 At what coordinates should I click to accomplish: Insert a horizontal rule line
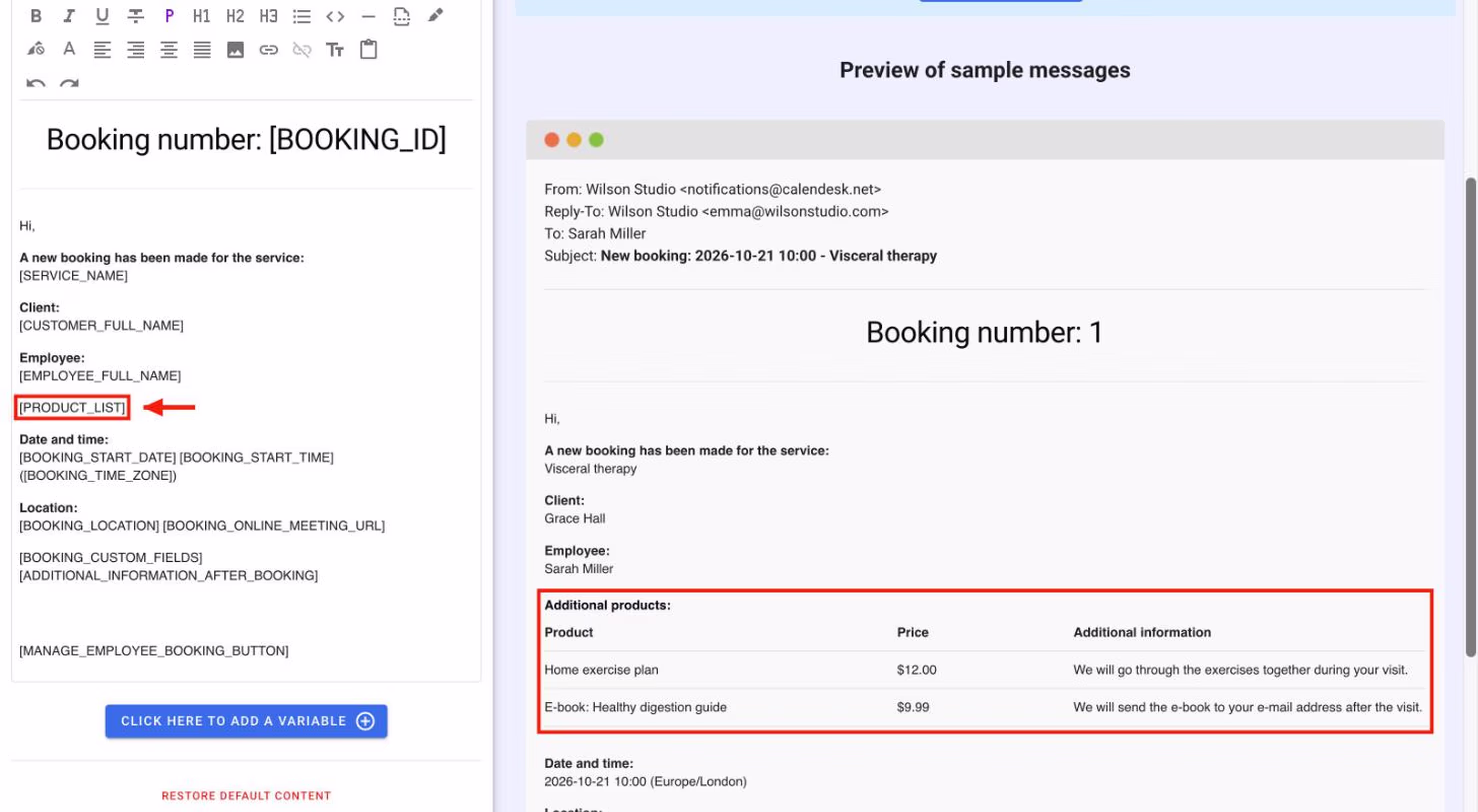(368, 16)
